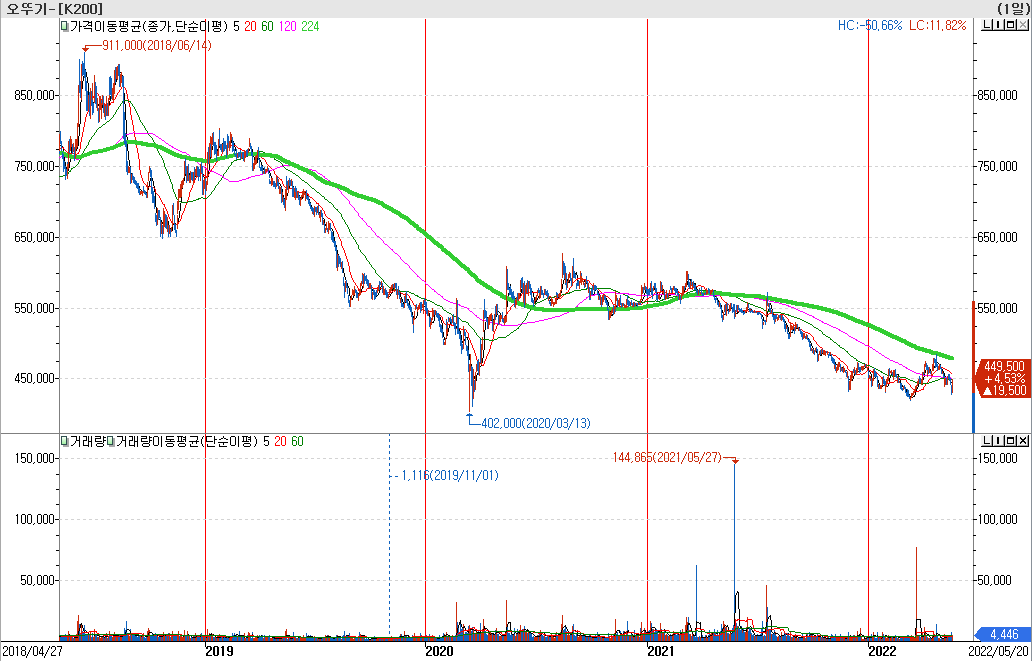The height and width of the screenshot is (661, 1035).
Task: Close the volume chart panel
Action: pos(1022,440)
